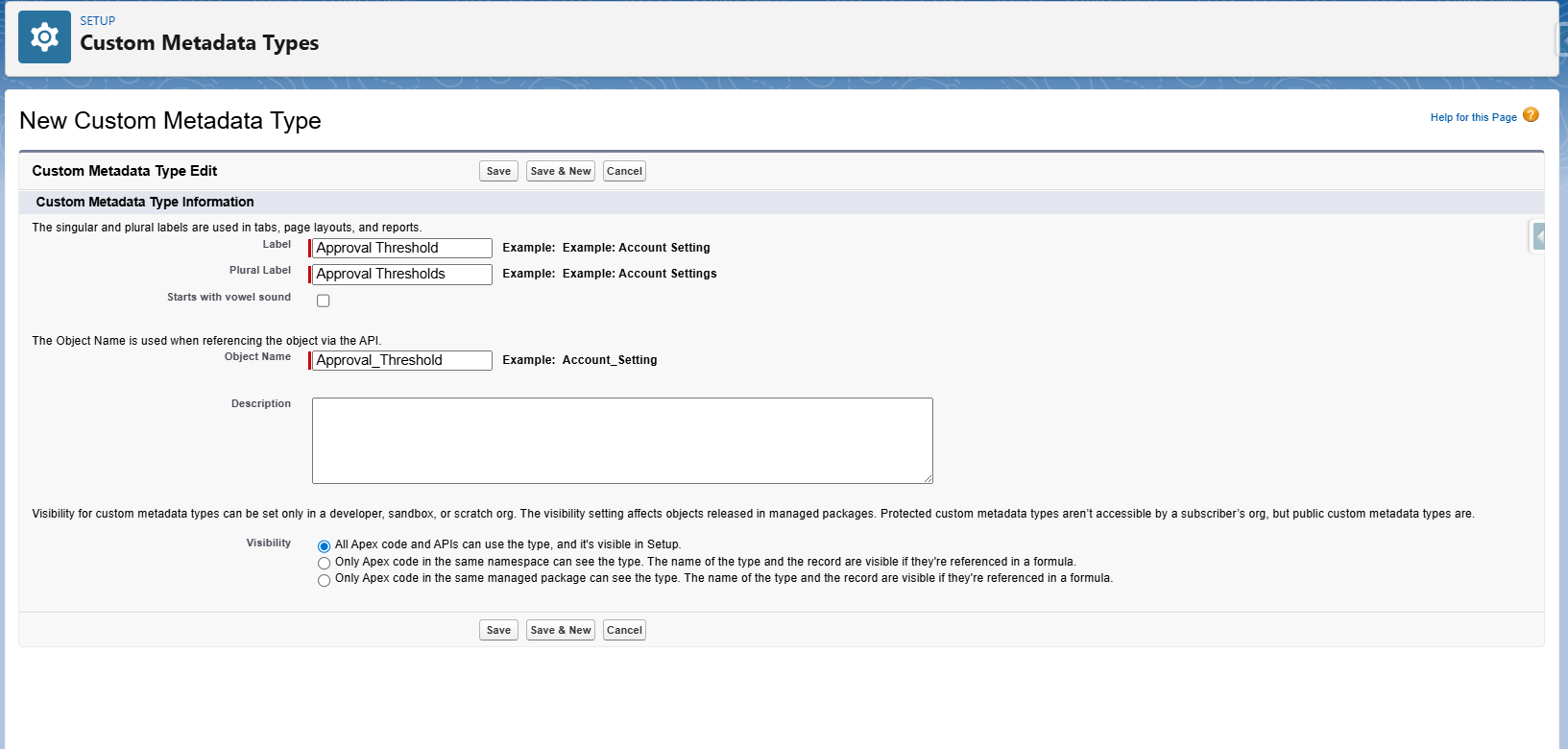Click the bottom Save button
This screenshot has height=749, width=1568.
(x=498, y=630)
